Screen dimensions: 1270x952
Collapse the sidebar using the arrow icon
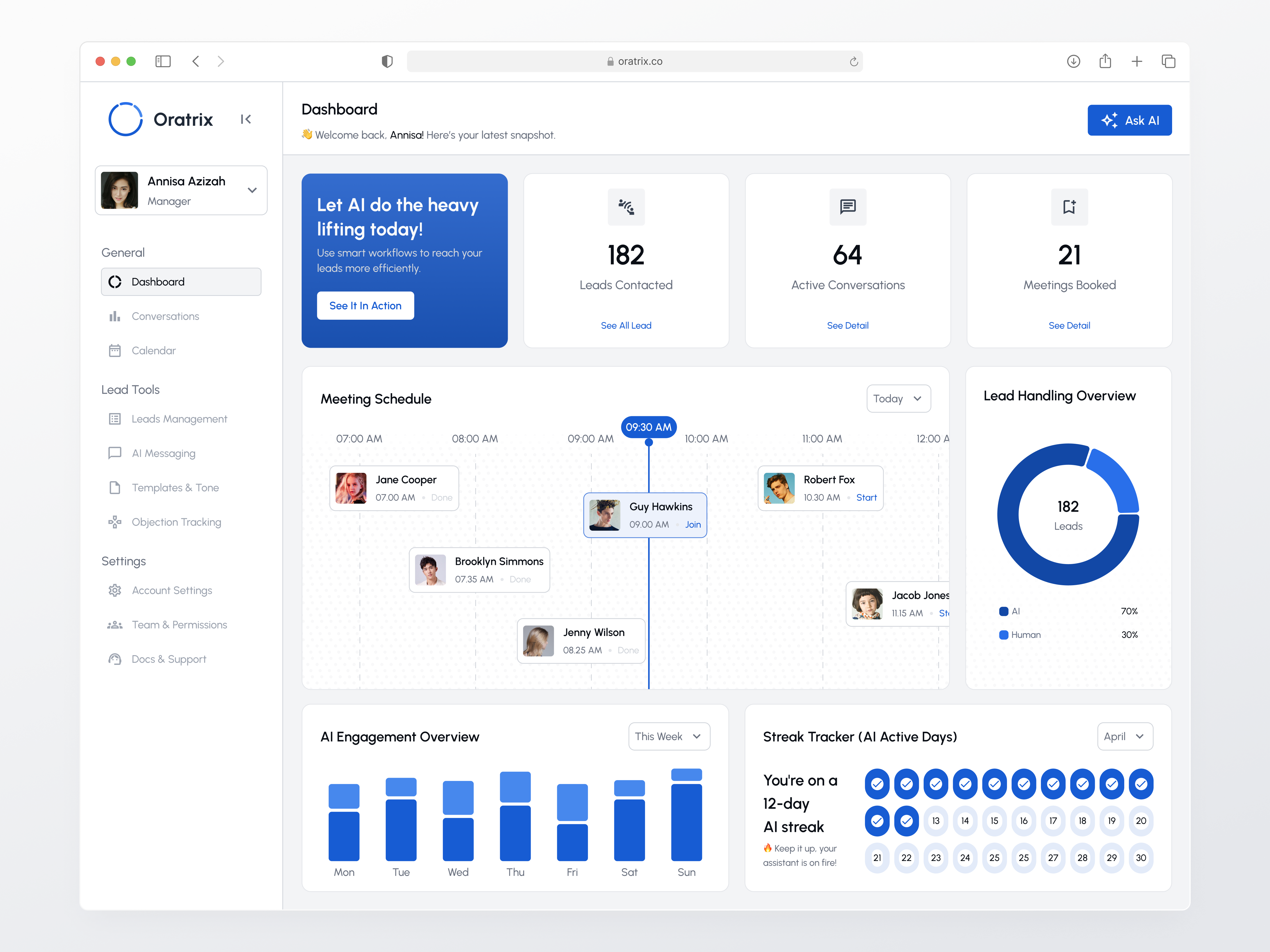click(x=246, y=119)
